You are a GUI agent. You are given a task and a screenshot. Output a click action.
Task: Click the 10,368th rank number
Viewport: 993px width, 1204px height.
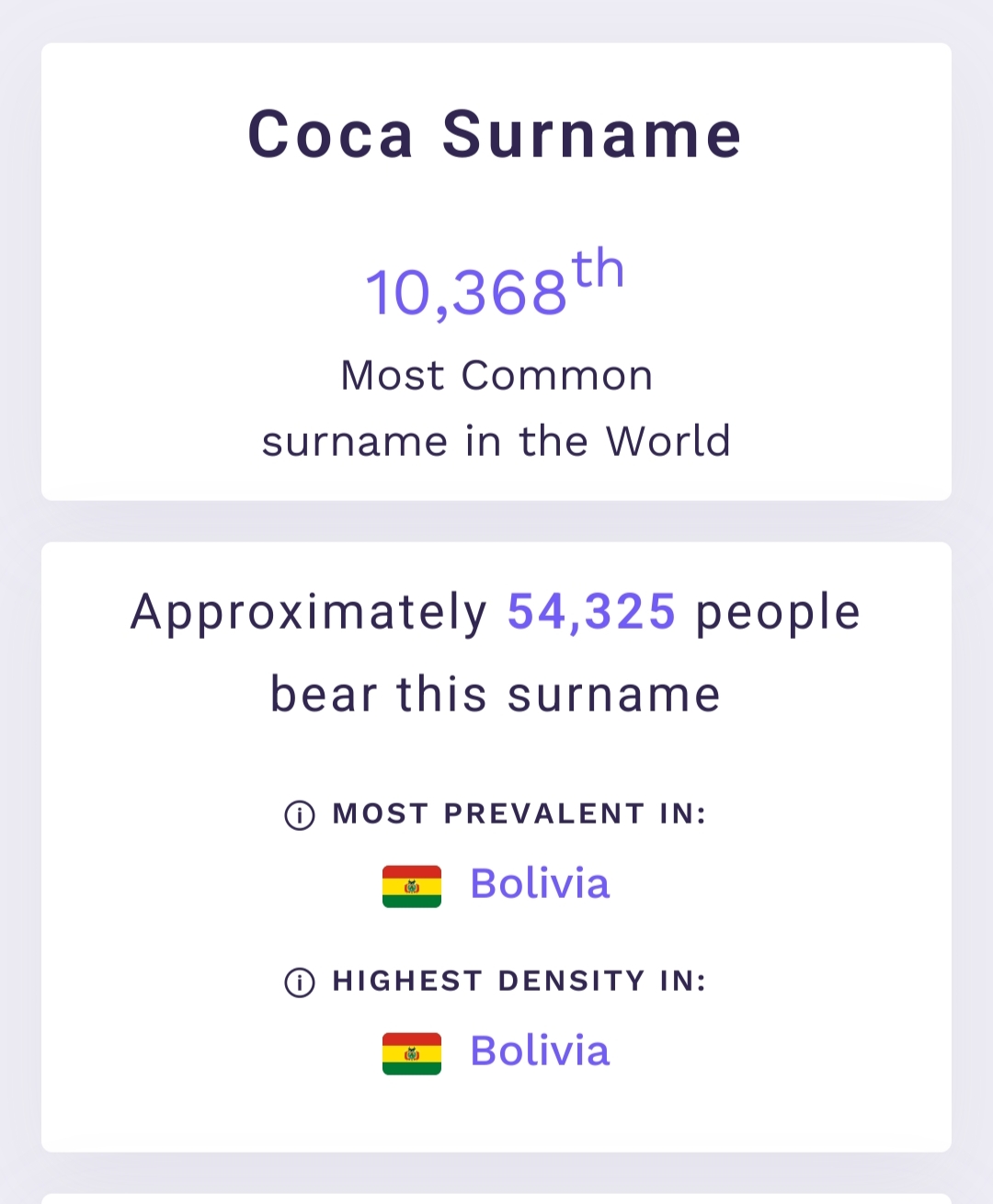click(495, 285)
